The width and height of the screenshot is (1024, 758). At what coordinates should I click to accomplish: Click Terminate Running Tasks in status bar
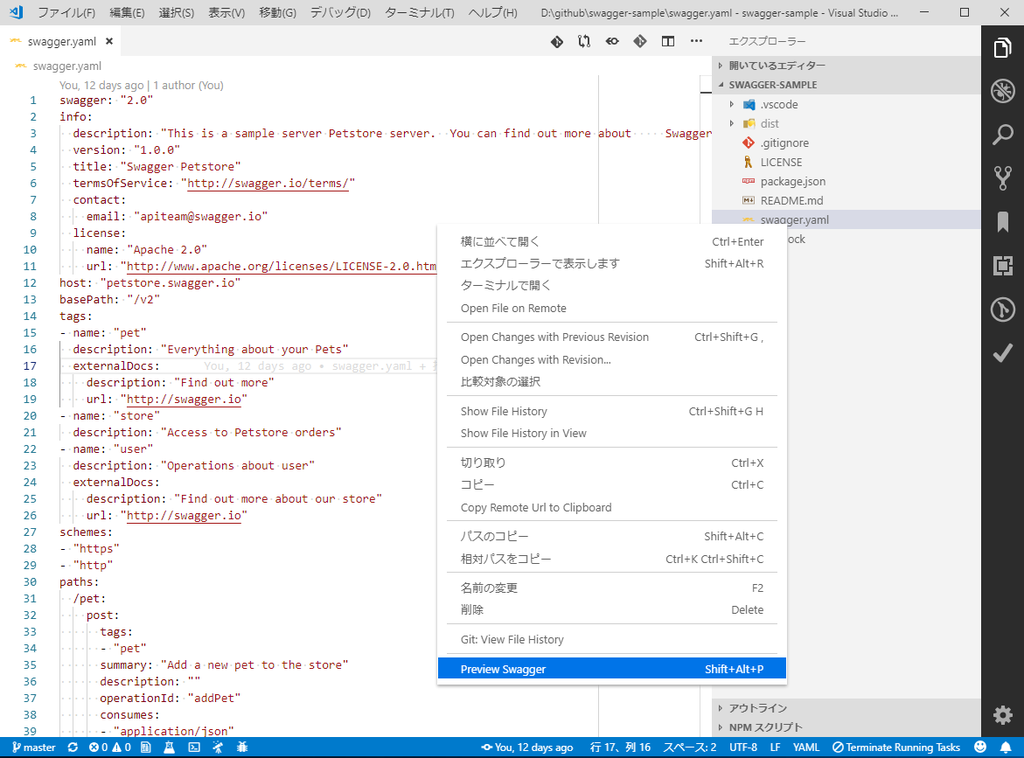pyautogui.click(x=896, y=747)
